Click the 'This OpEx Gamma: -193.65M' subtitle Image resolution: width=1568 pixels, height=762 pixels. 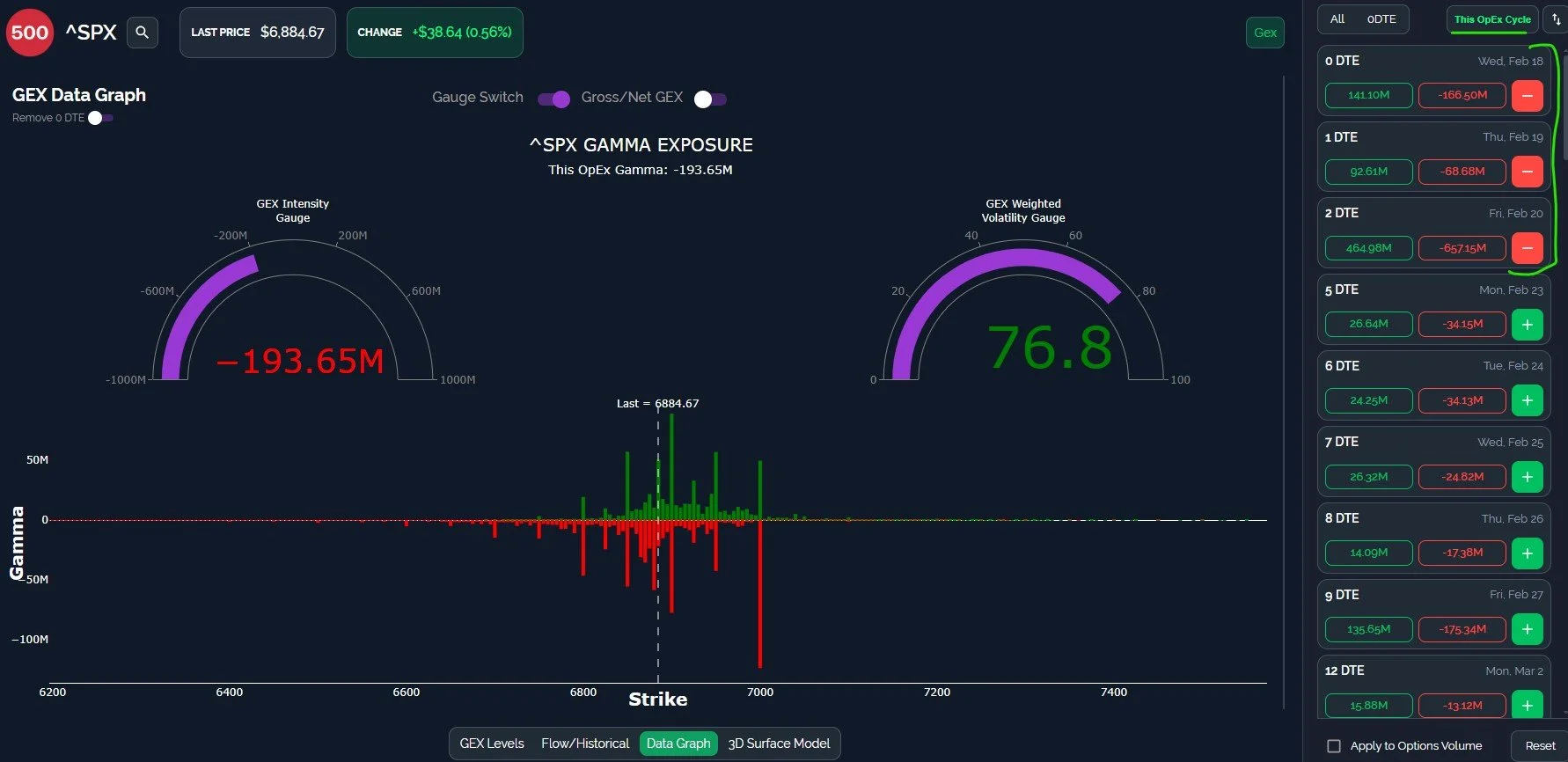(641, 170)
